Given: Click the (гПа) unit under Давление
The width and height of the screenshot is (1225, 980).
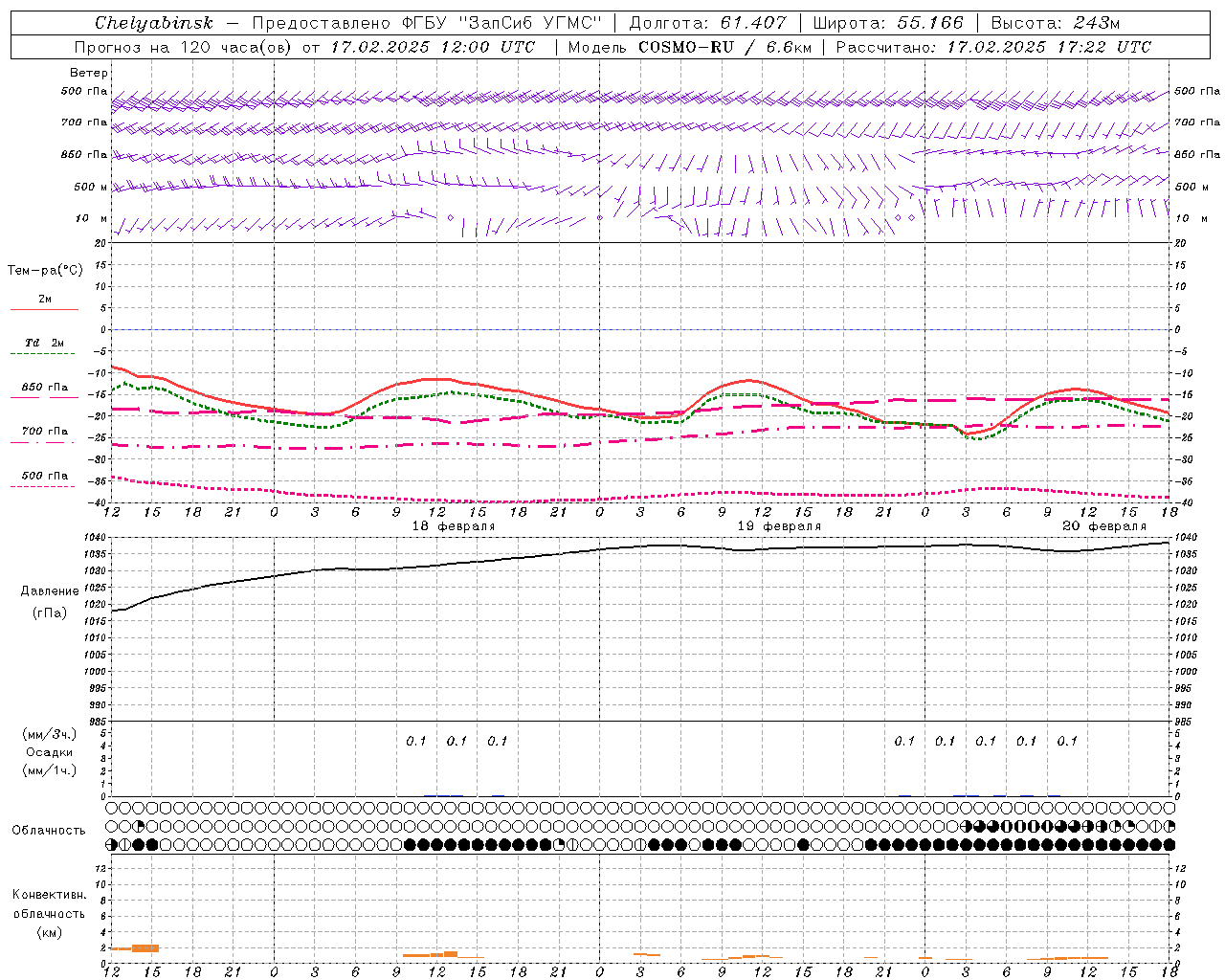Looking at the screenshot, I should 50,613.
